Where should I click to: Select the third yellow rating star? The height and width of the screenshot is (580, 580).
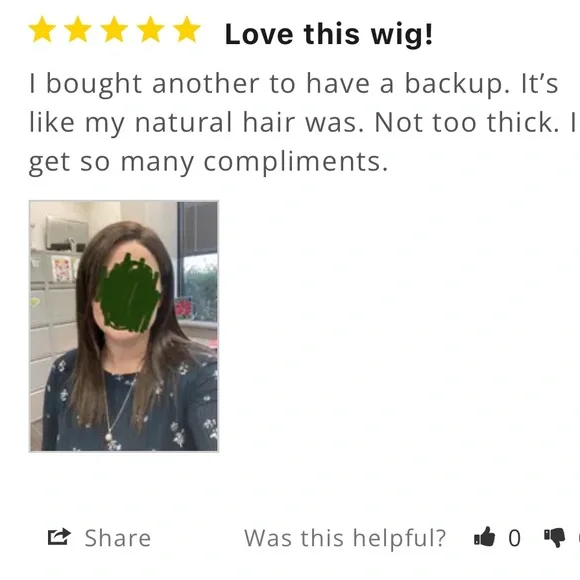(x=114, y=29)
